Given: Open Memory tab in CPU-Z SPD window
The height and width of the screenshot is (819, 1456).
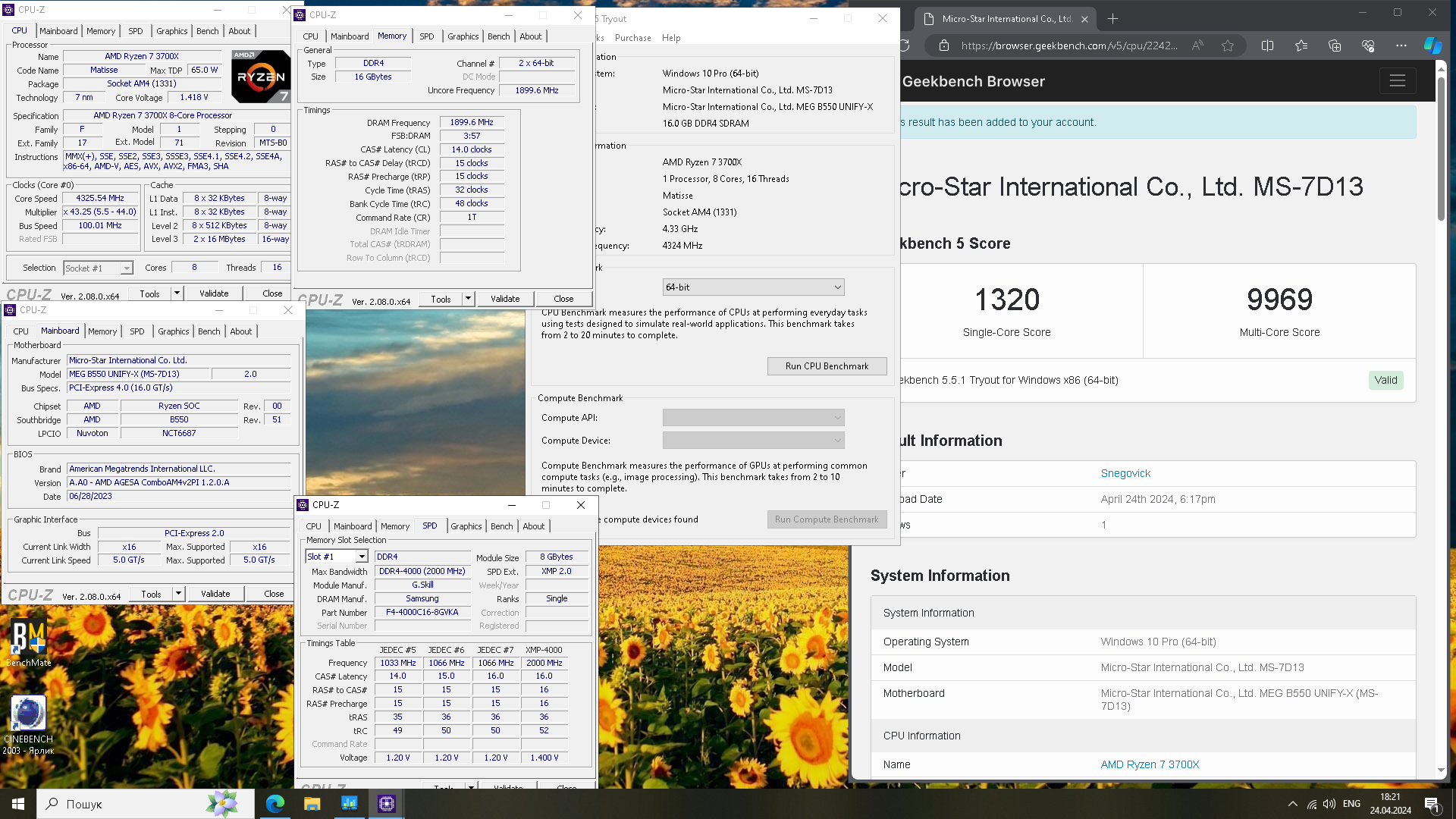Looking at the screenshot, I should coord(394,526).
